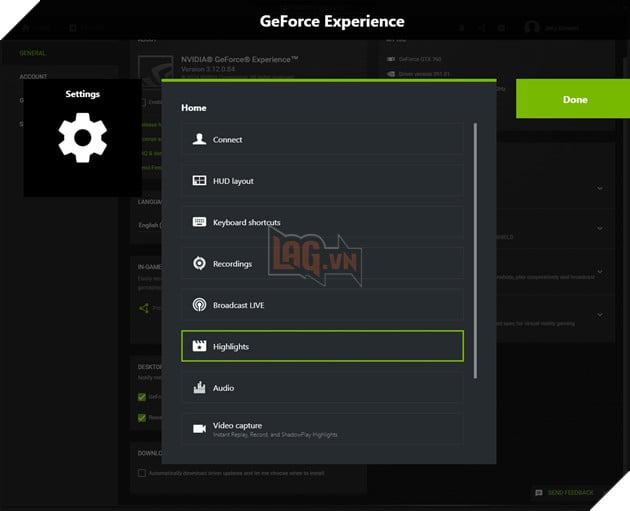The width and height of the screenshot is (630, 511).
Task: Open the Audio settings entry
Action: coord(322,387)
